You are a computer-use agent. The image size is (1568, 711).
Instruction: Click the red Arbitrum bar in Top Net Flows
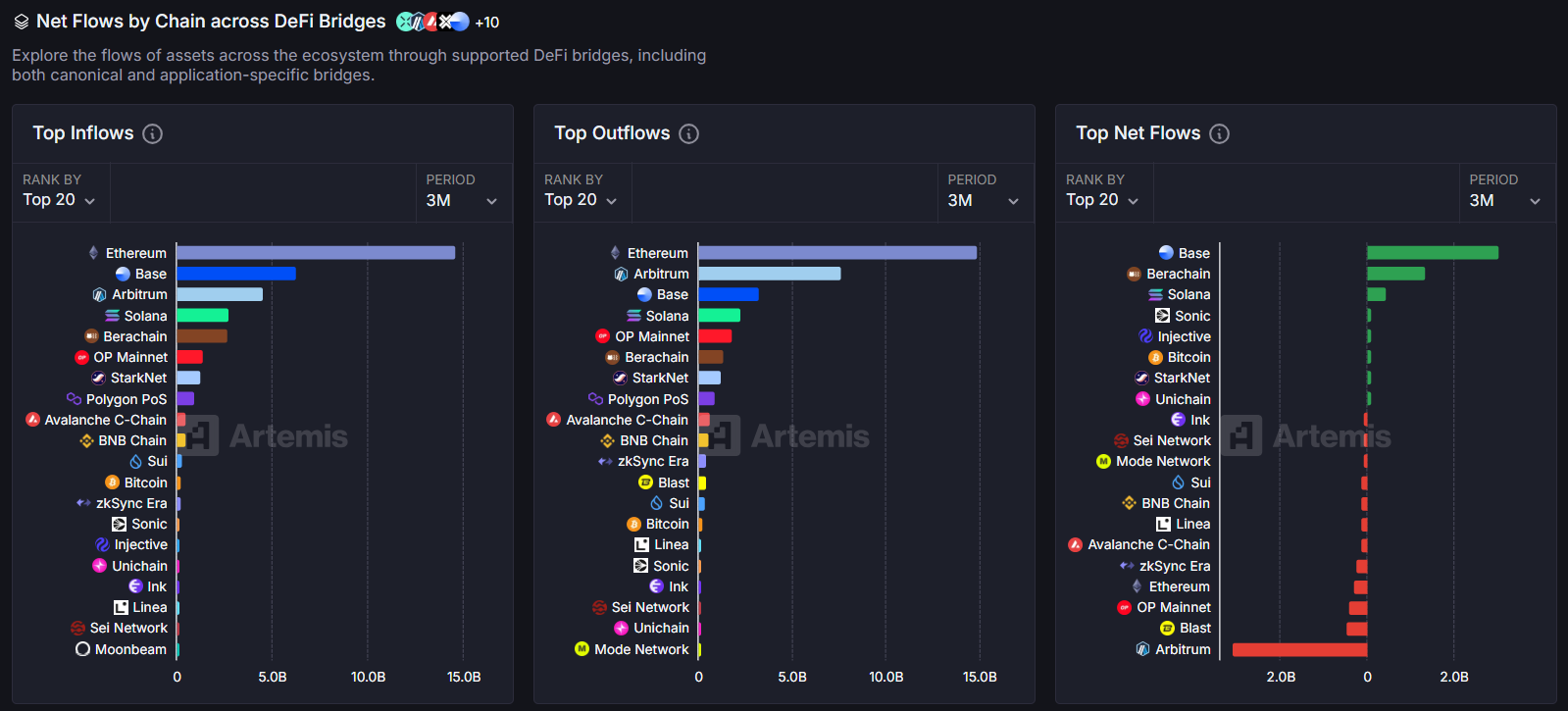tap(1299, 649)
